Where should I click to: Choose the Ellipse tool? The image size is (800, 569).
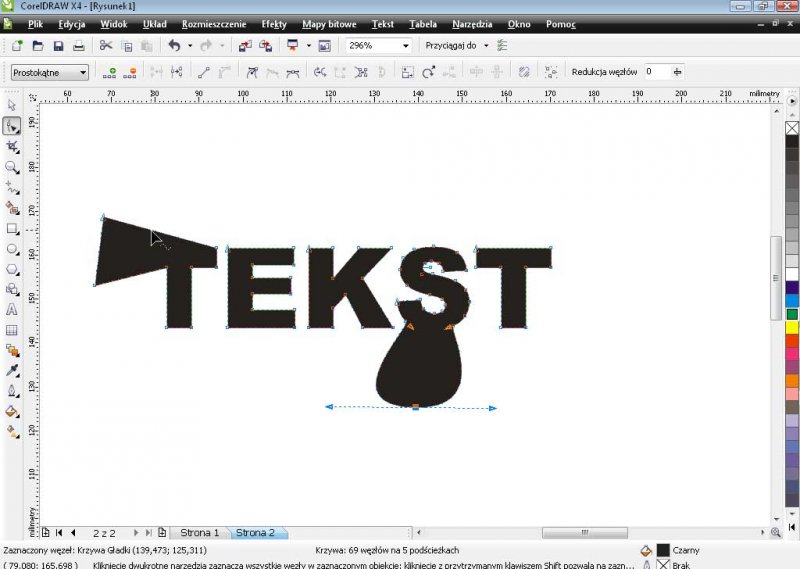[12, 249]
